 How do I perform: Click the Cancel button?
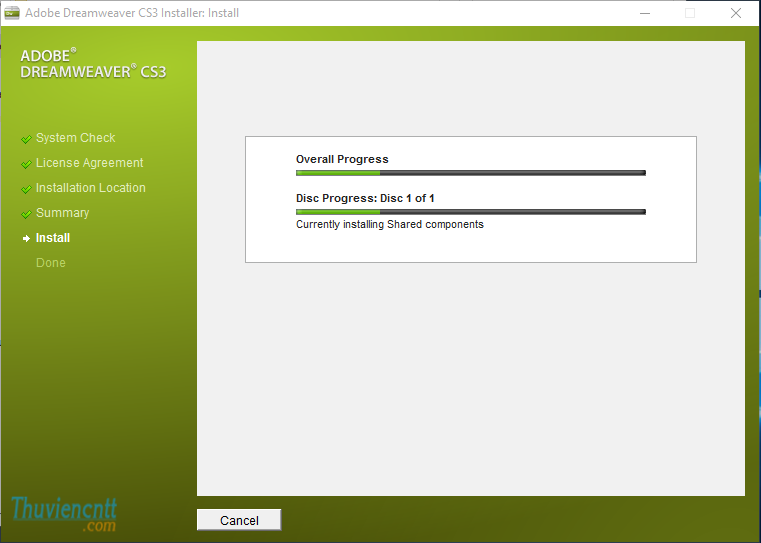coord(239,520)
